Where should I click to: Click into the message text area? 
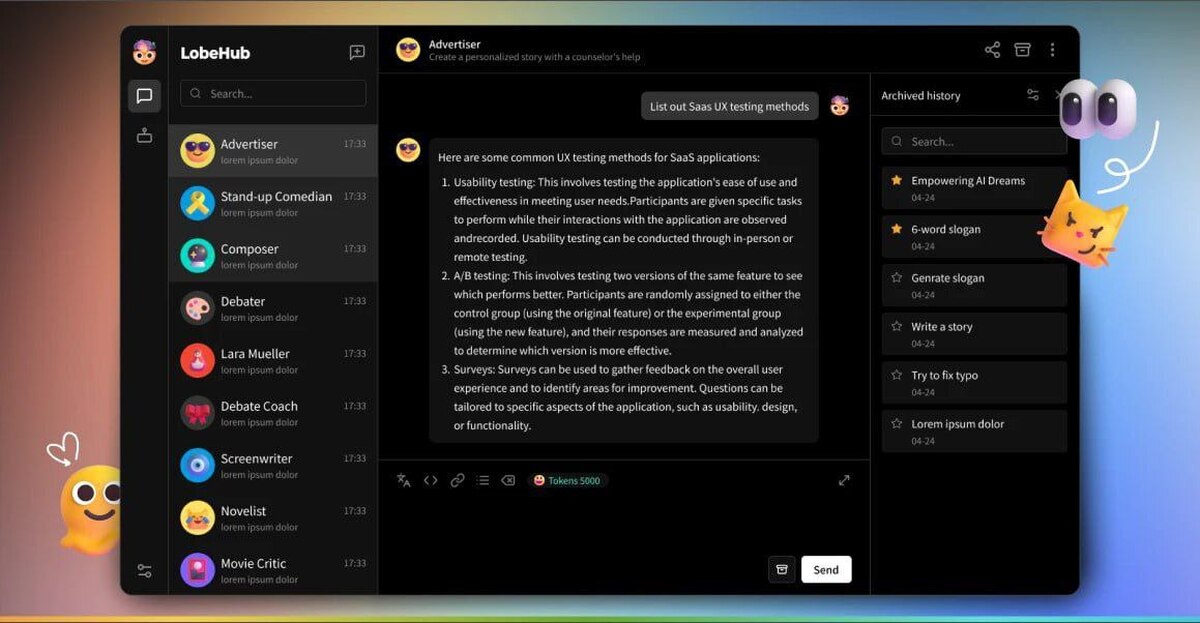(622, 525)
